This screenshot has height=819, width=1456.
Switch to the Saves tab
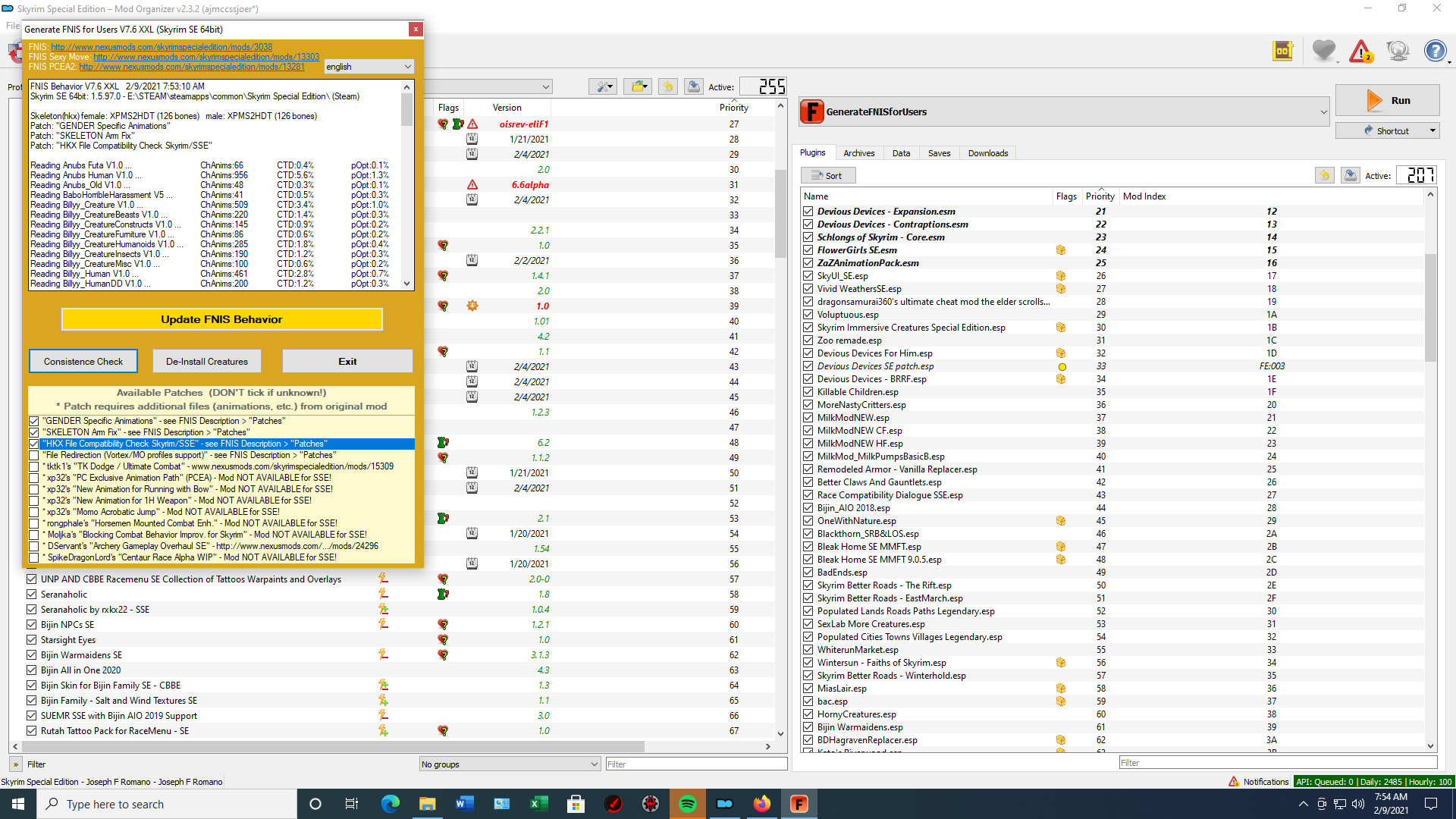939,153
